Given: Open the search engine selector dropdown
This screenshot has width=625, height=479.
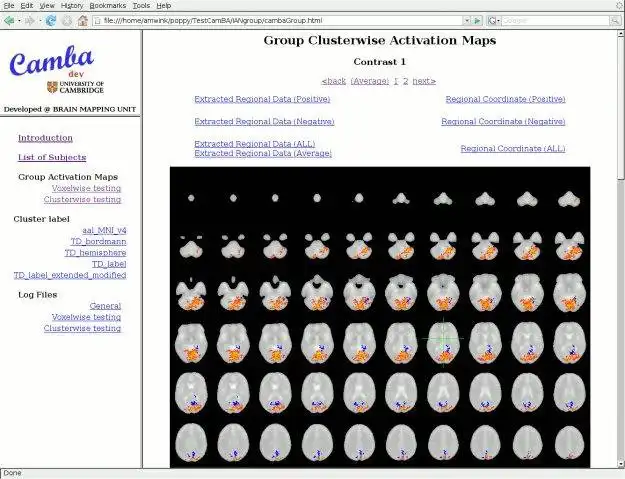Looking at the screenshot, I should [493, 20].
